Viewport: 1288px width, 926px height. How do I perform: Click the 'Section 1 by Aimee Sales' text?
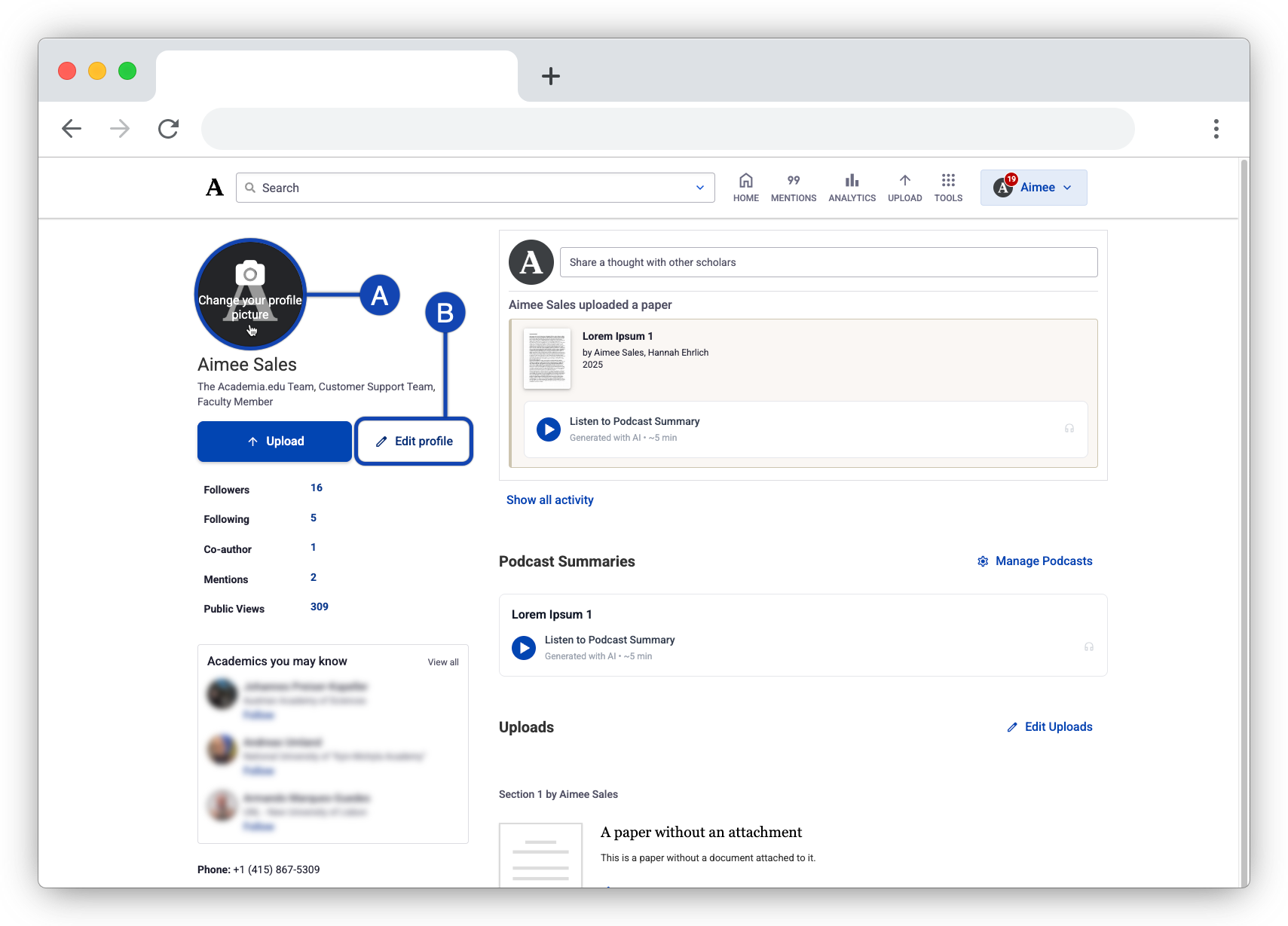pyautogui.click(x=558, y=794)
